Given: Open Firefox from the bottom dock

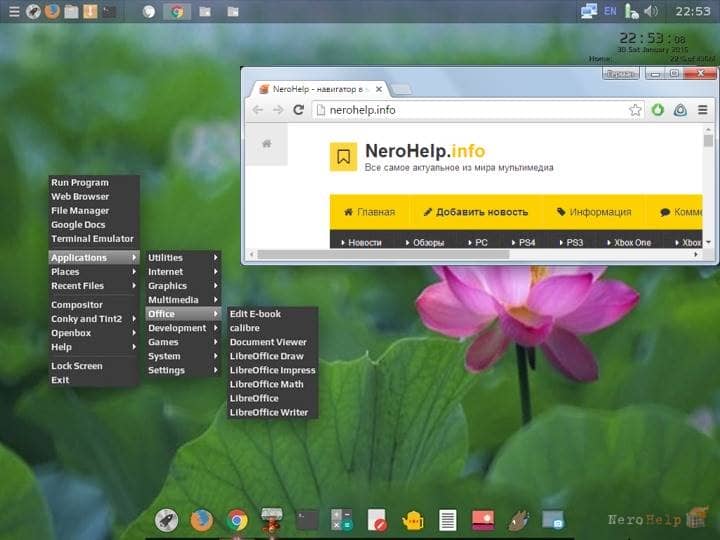Looking at the screenshot, I should 202,520.
